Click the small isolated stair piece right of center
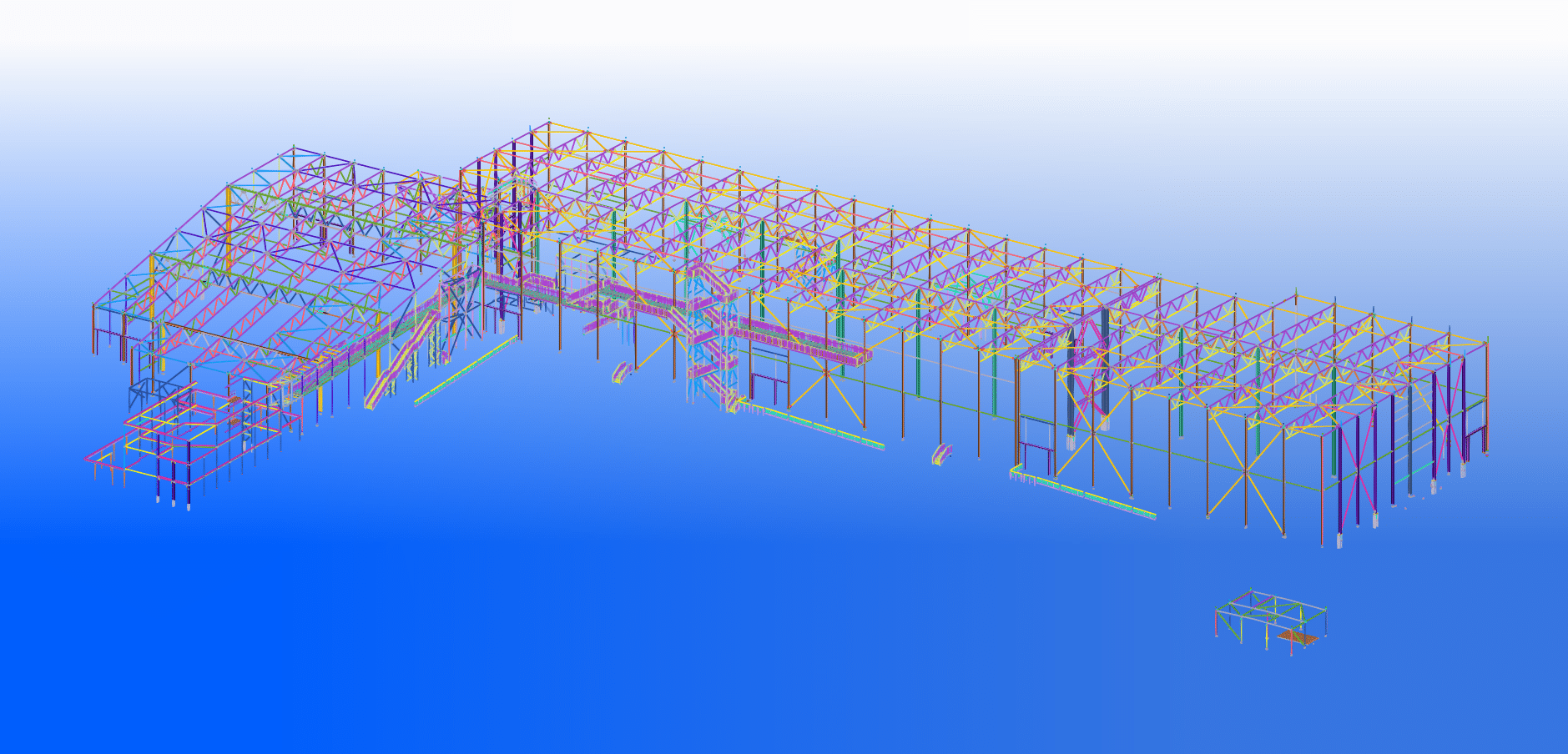The height and width of the screenshot is (754, 1568). (x=941, y=455)
